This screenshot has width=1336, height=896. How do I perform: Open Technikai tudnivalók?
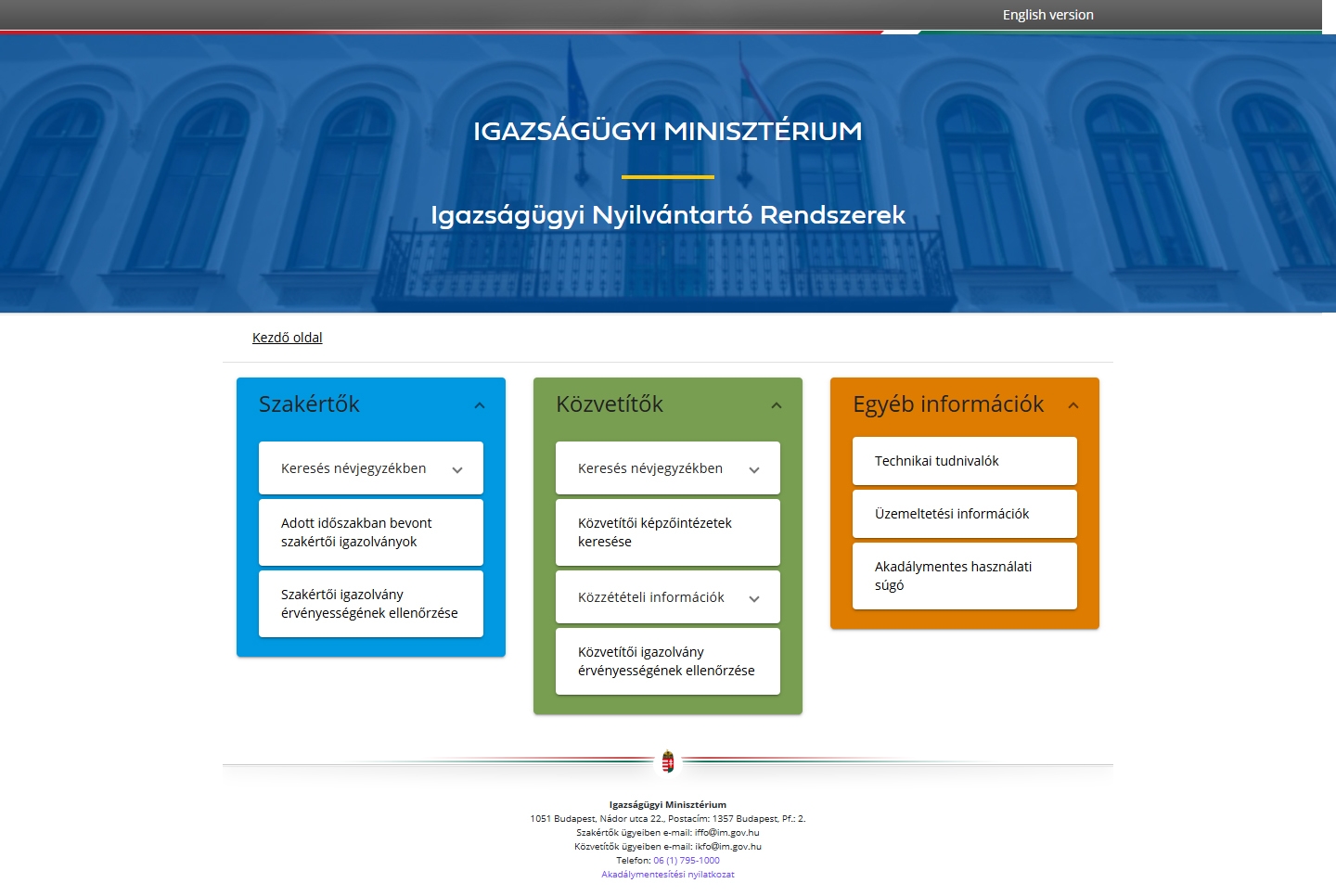pos(965,461)
